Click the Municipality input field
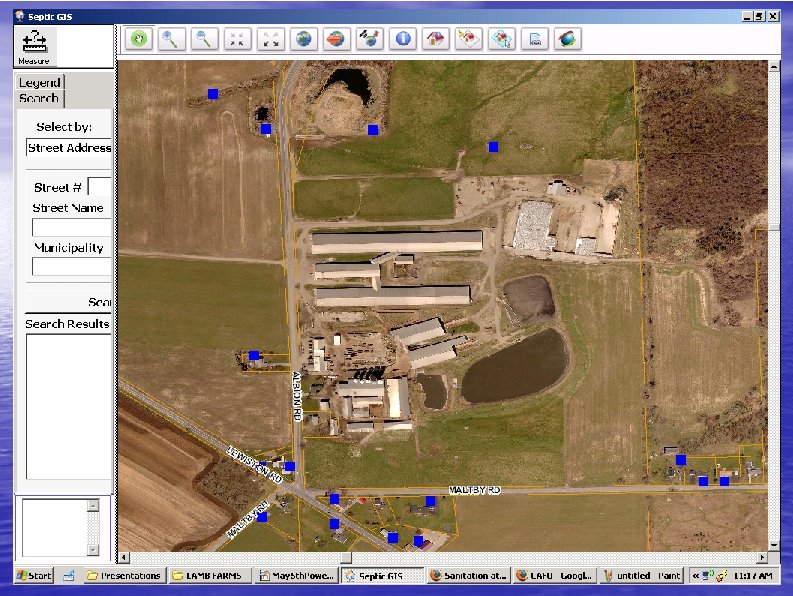 coord(71,266)
